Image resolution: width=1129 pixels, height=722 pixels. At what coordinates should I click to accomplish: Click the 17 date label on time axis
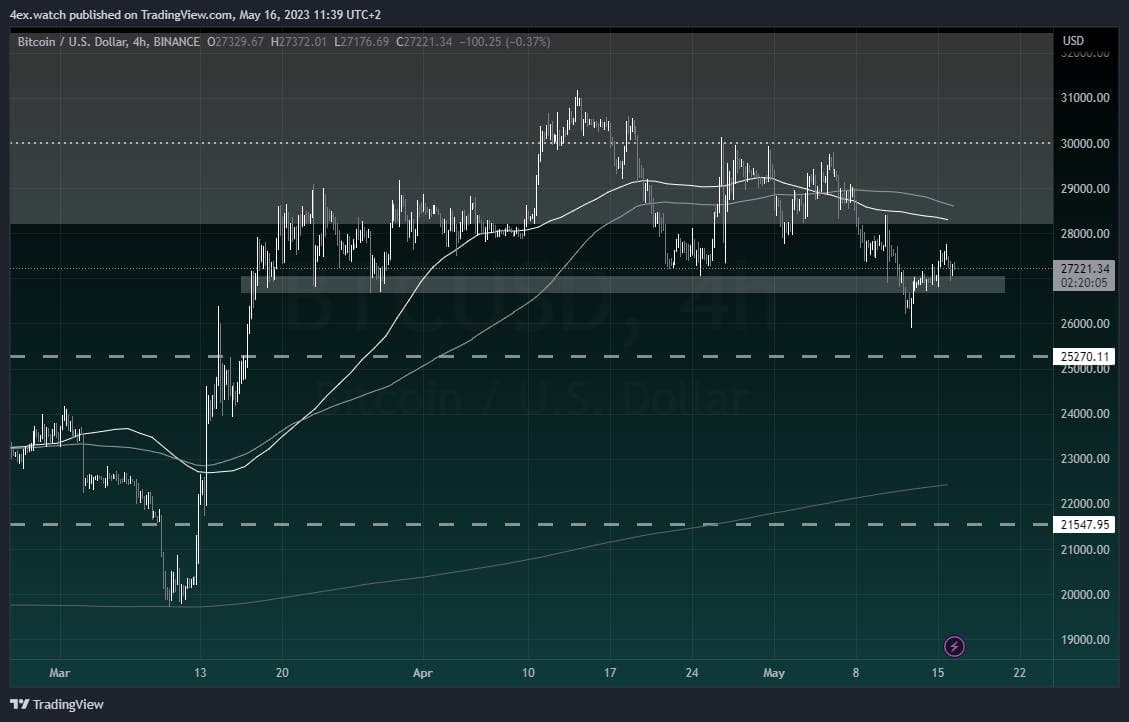coord(610,673)
